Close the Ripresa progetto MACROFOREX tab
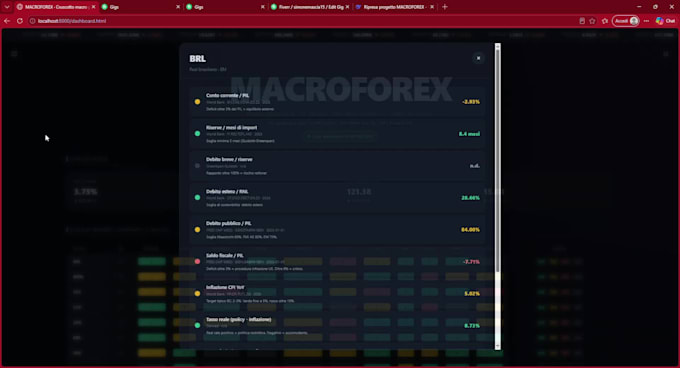The height and width of the screenshot is (368, 680). (x=432, y=7)
